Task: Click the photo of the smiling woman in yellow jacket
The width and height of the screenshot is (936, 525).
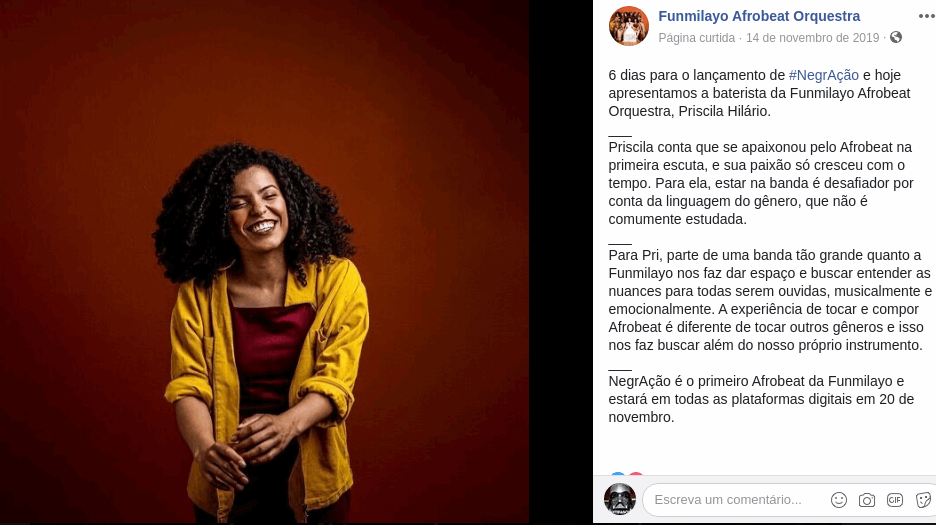Action: [x=264, y=262]
